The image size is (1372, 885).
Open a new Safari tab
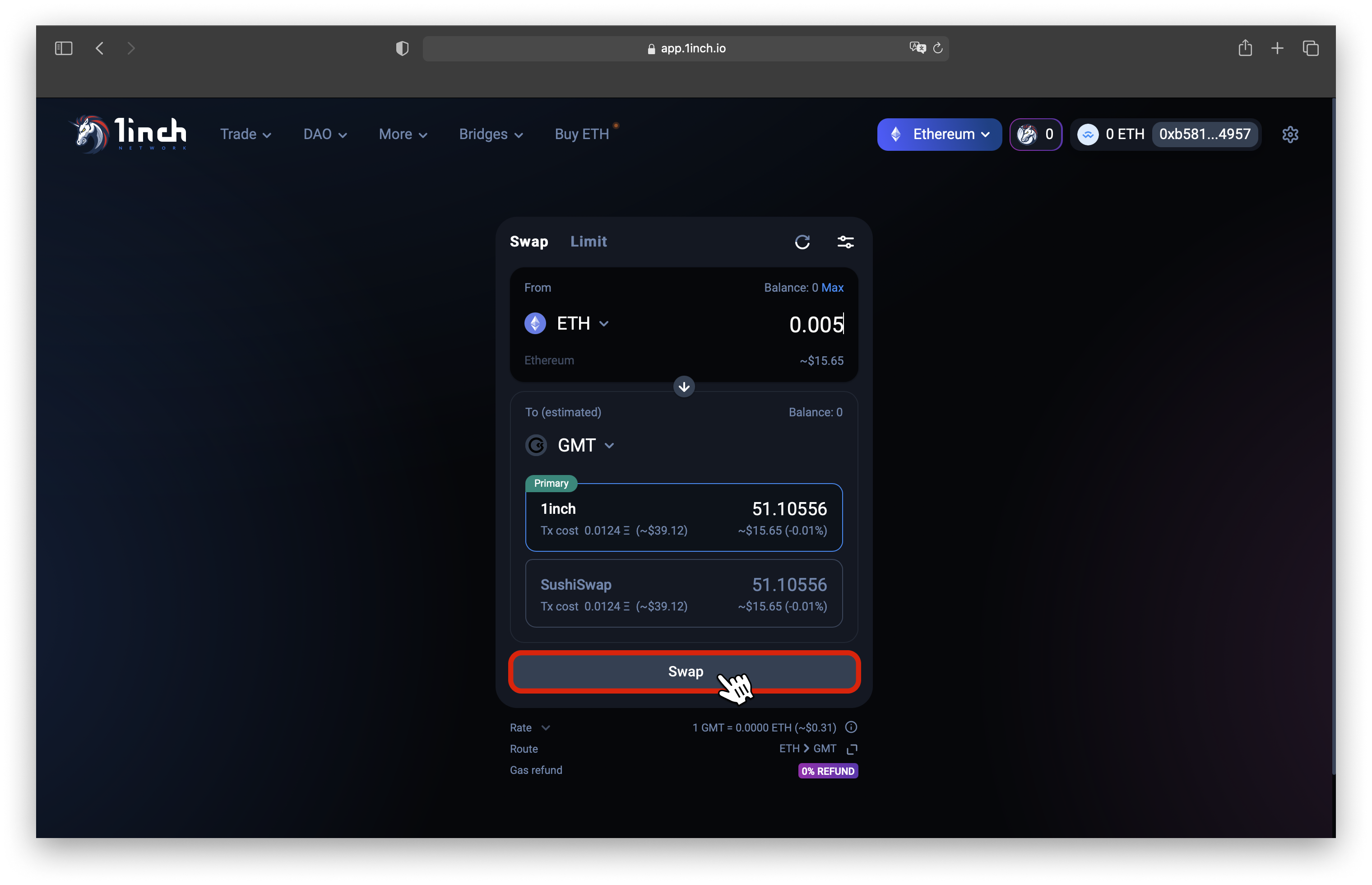pos(1277,48)
